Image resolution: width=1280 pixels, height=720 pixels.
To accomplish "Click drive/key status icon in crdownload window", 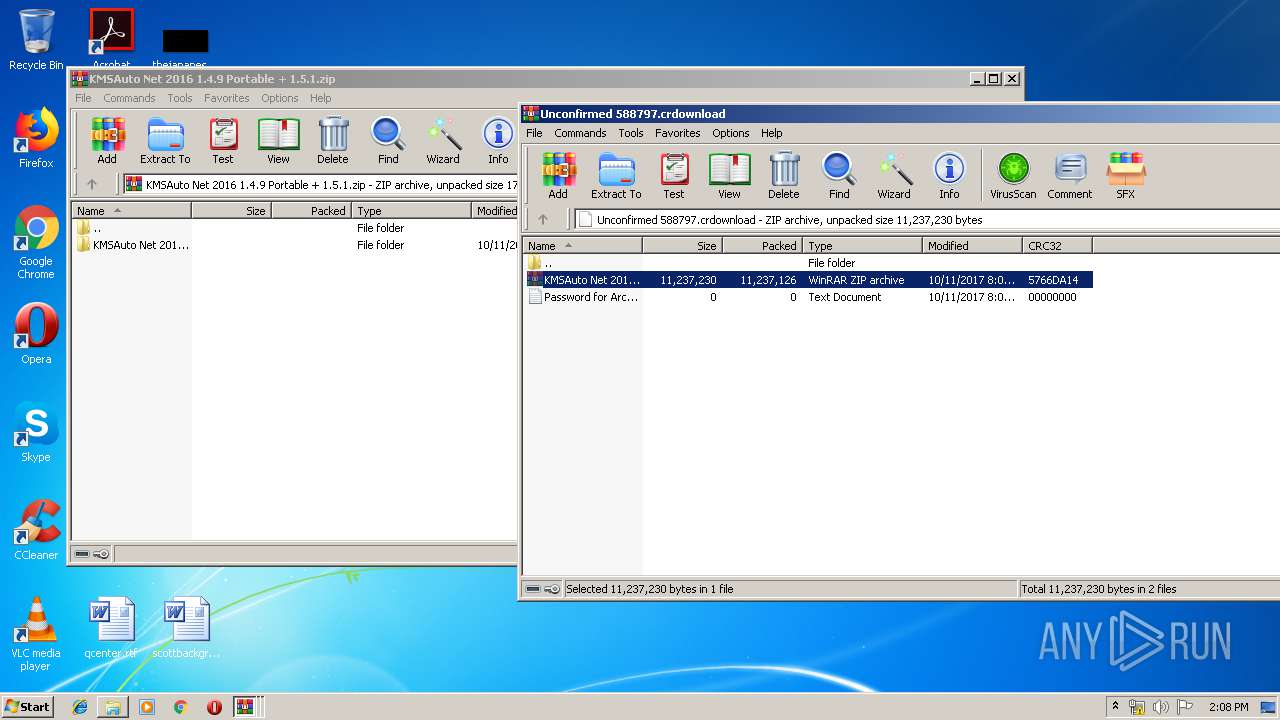I will click(x=543, y=589).
